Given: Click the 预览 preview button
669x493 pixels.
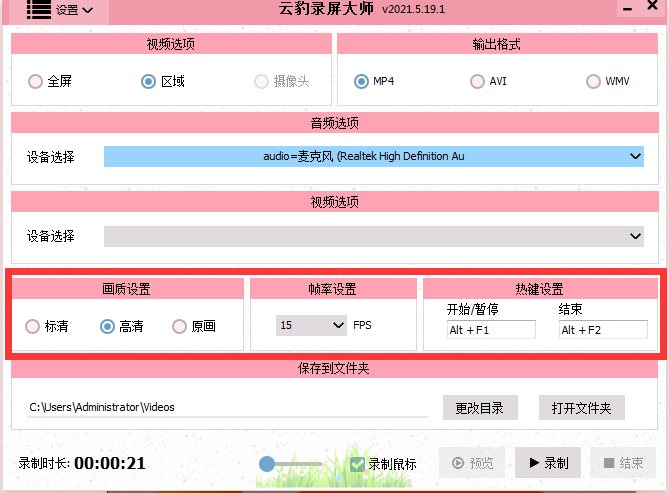Looking at the screenshot, I should pos(472,463).
